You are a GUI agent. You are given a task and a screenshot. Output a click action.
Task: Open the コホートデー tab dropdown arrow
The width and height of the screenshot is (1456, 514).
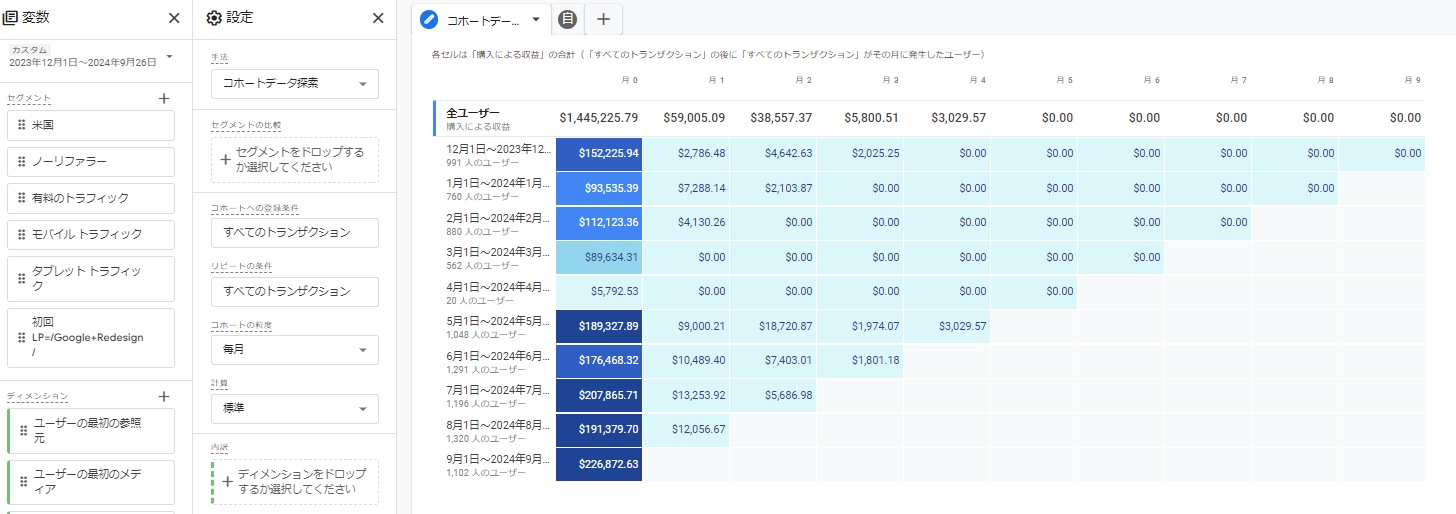click(x=536, y=19)
